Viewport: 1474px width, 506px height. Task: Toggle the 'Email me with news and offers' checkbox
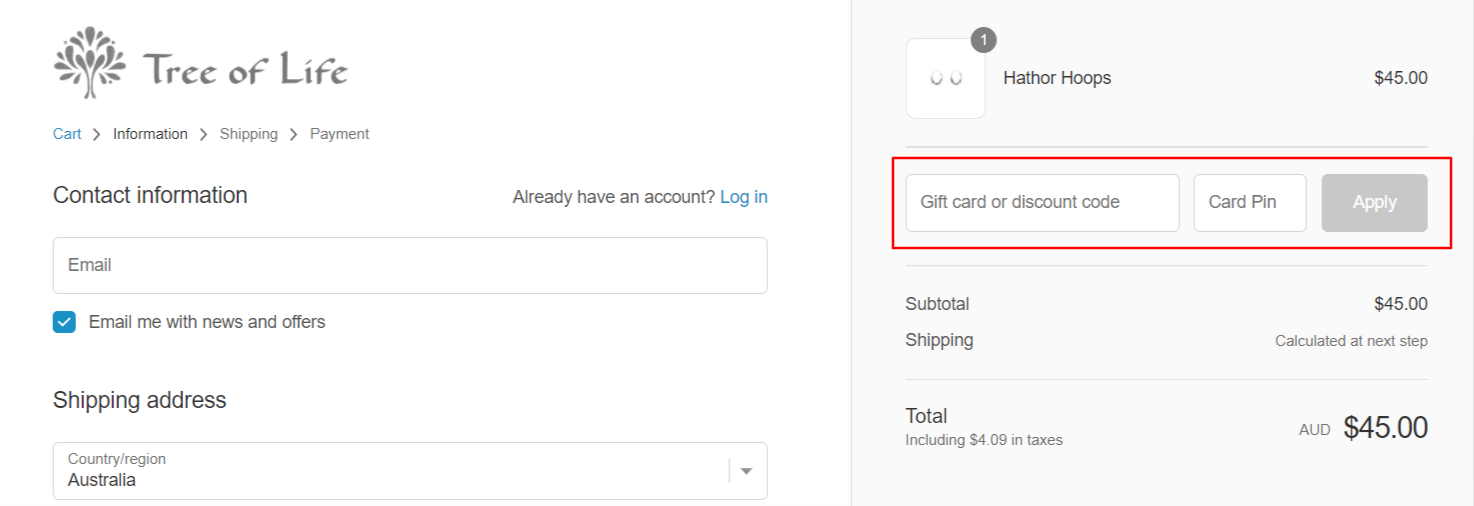[64, 322]
